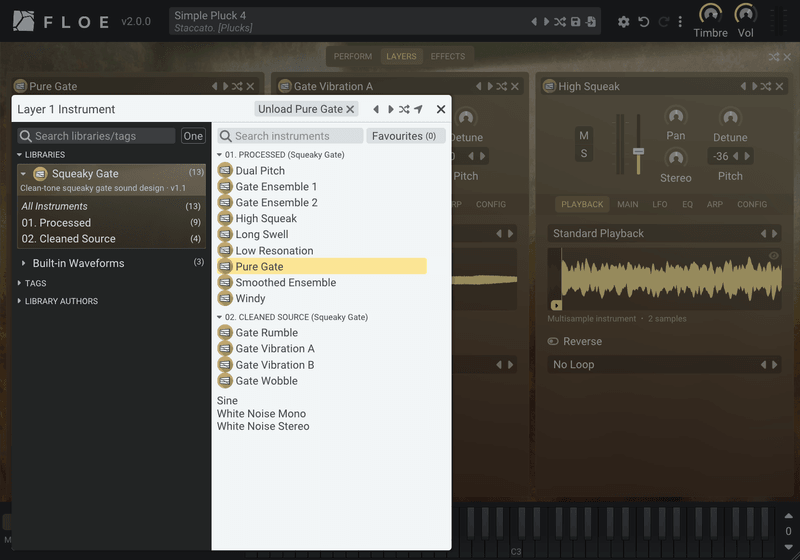Viewport: 800px width, 560px height.
Task: Next instrument arrow in picker header
Action: [390, 109]
